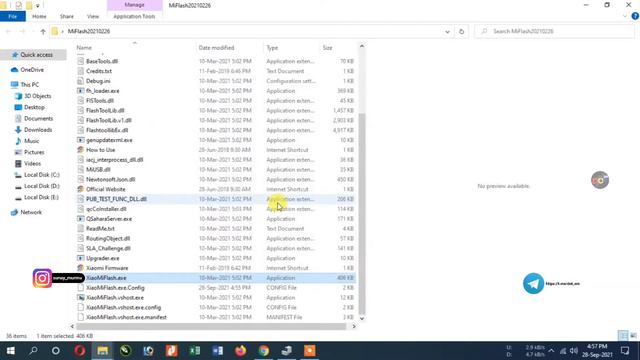Click the Search MiFlash20210226 field
Screen dimensions: 640x360
coord(554,31)
